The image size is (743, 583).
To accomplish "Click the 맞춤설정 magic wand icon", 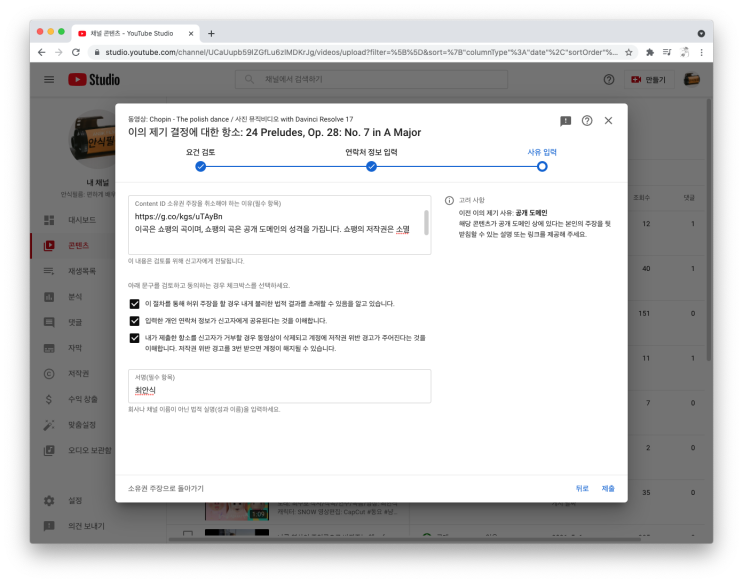I will (x=49, y=425).
